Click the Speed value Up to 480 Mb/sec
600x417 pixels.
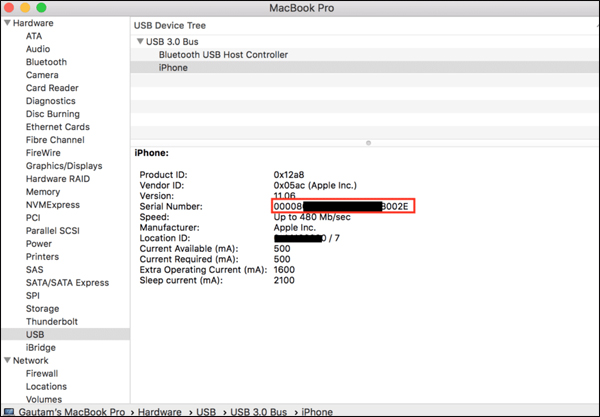click(x=312, y=217)
